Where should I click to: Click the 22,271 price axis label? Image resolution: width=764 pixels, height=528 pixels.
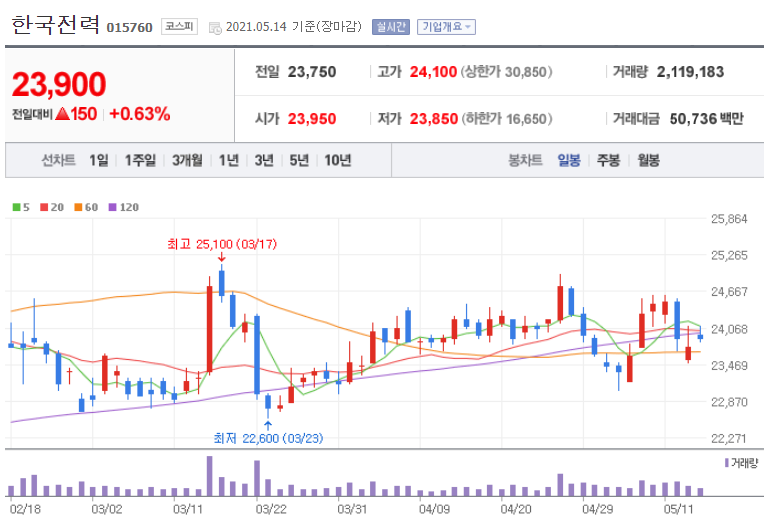click(x=729, y=438)
